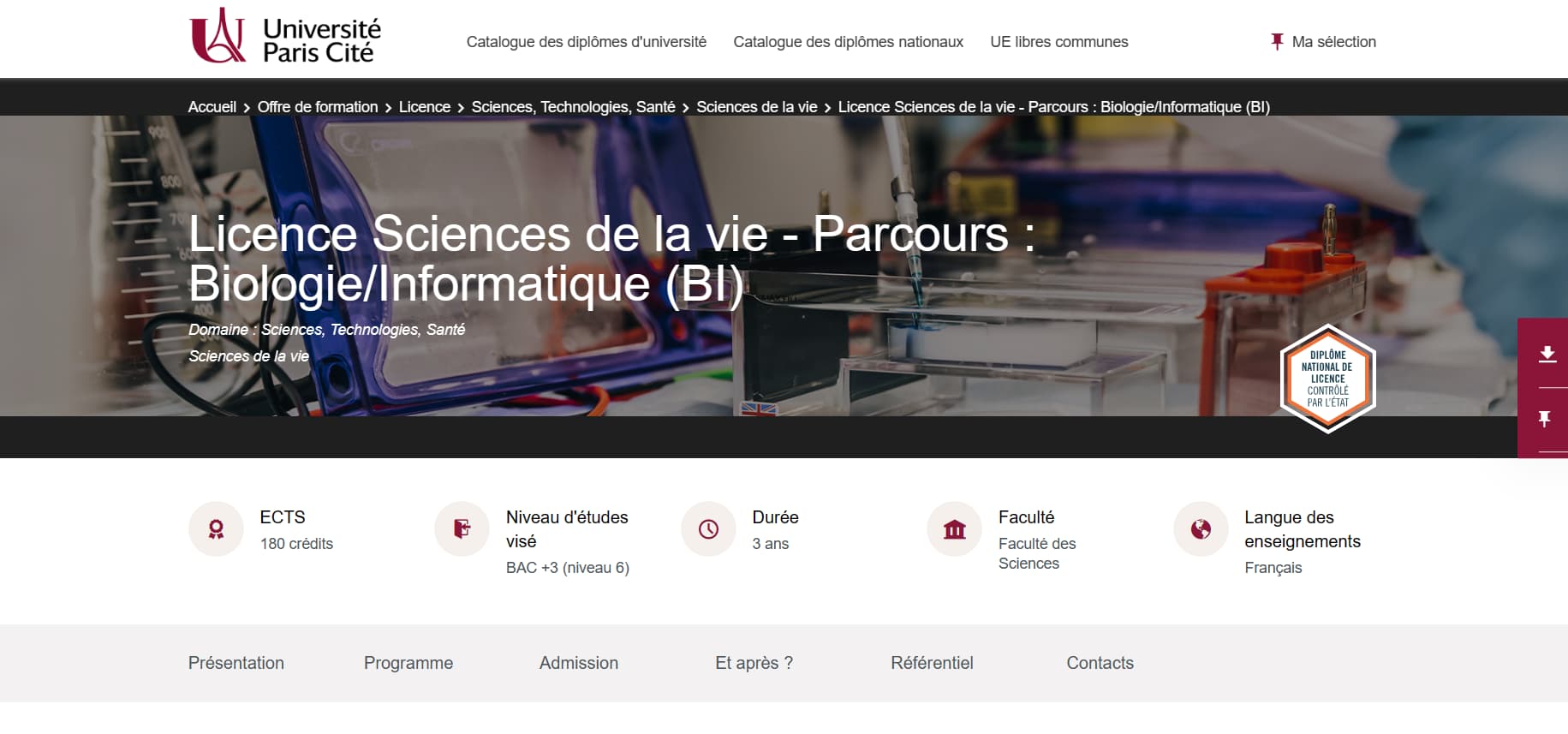1568x734 pixels.
Task: Click the Faculté des Sciences value
Action: pos(1037,553)
